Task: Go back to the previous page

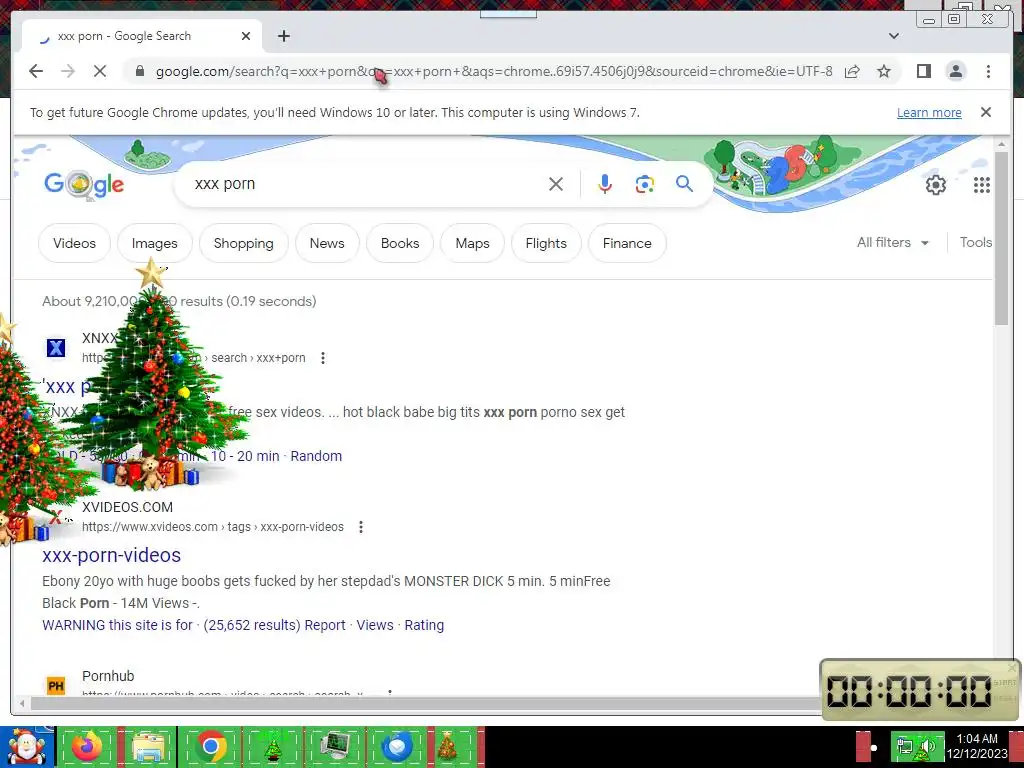Action: pos(36,71)
